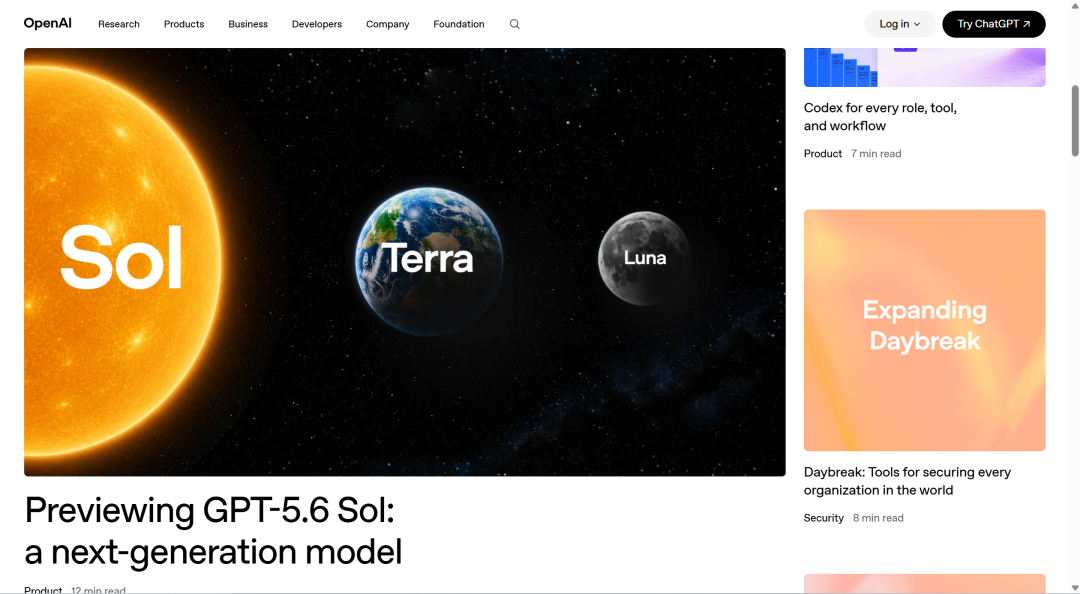This screenshot has height=594, width=1080.
Task: Click the page vertical scrollbar thumb
Action: coord(1075,121)
